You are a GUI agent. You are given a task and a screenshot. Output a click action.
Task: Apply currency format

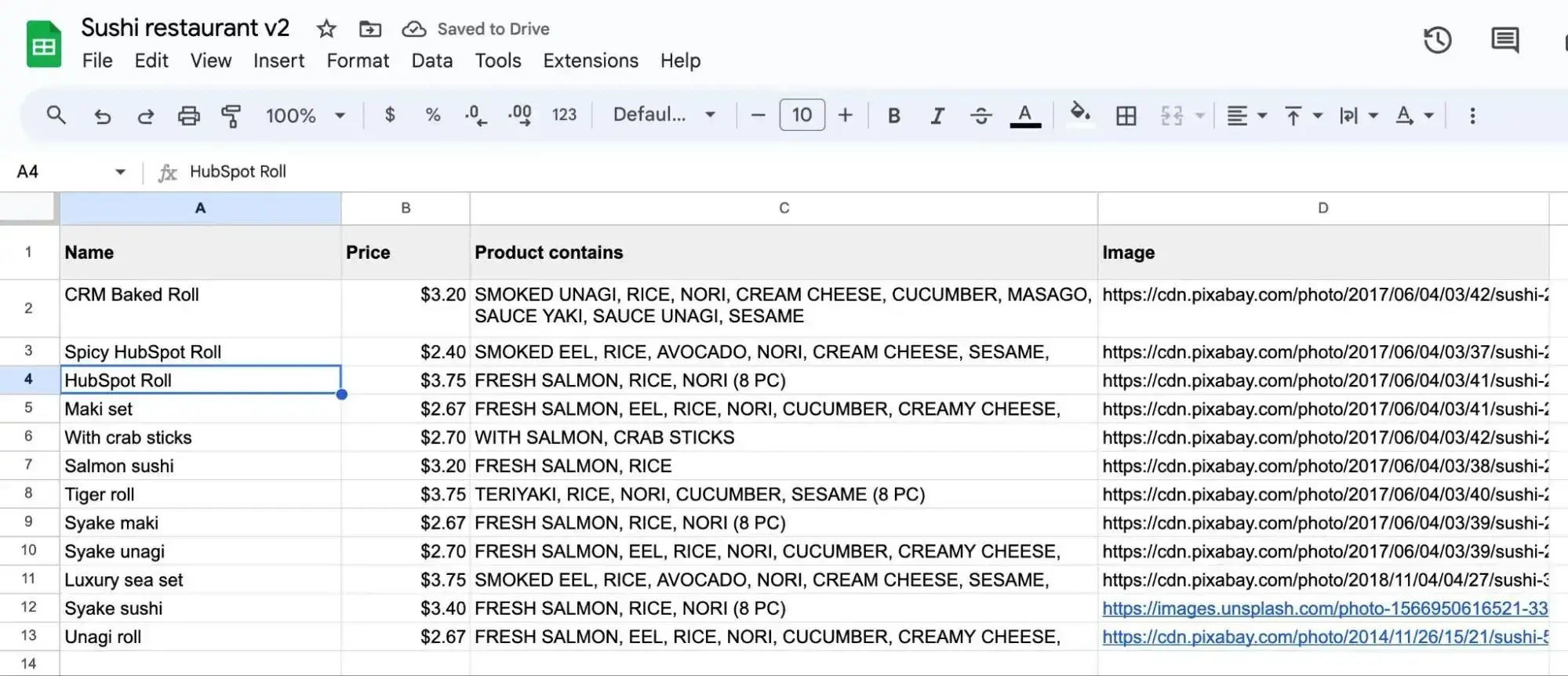389,114
